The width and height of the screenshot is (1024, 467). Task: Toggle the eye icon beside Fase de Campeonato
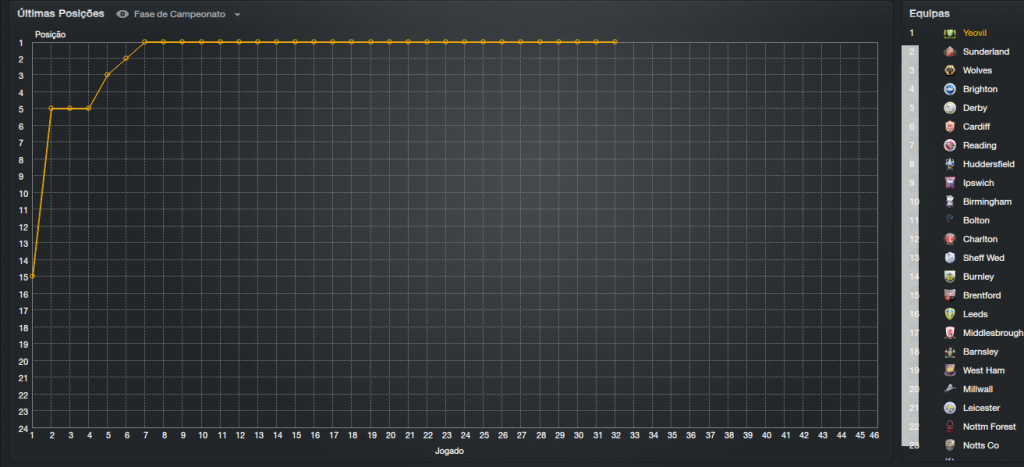click(122, 15)
